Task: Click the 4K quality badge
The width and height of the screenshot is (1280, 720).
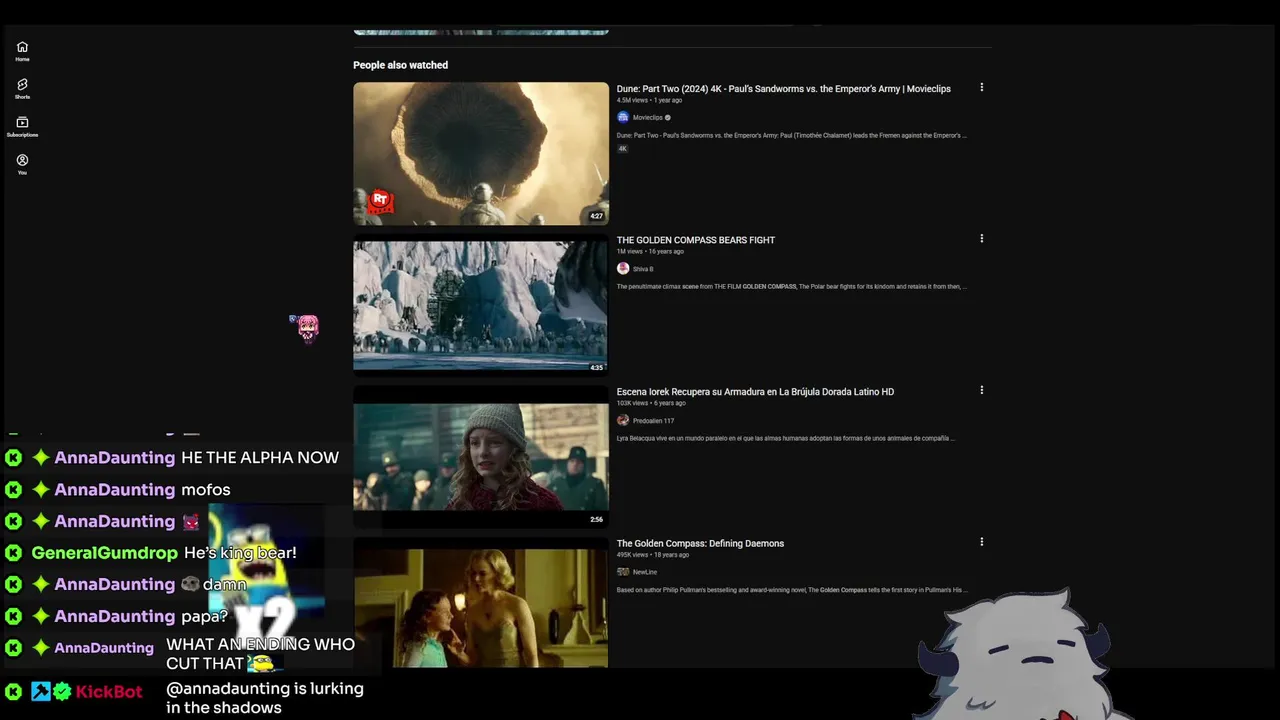Action: [x=622, y=149]
